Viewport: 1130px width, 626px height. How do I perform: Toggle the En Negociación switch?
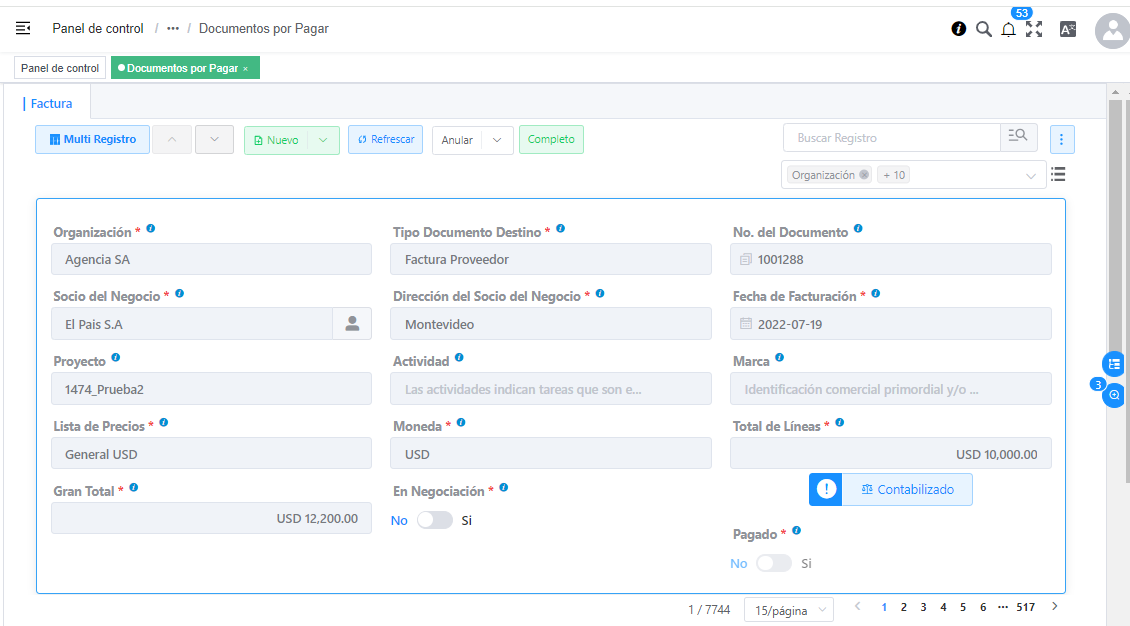(435, 520)
